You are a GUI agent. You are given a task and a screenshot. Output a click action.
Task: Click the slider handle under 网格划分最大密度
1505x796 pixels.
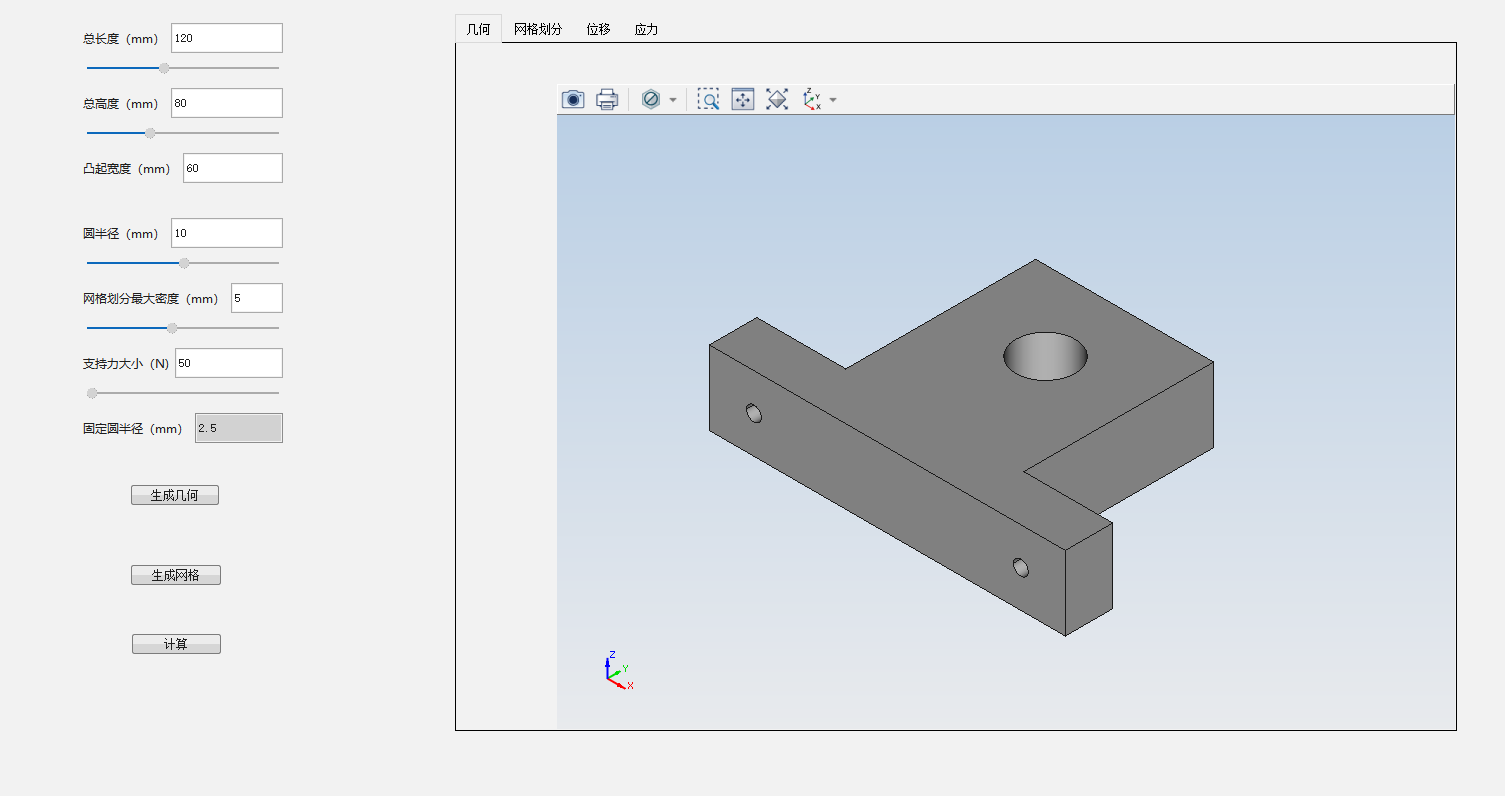coord(172,328)
